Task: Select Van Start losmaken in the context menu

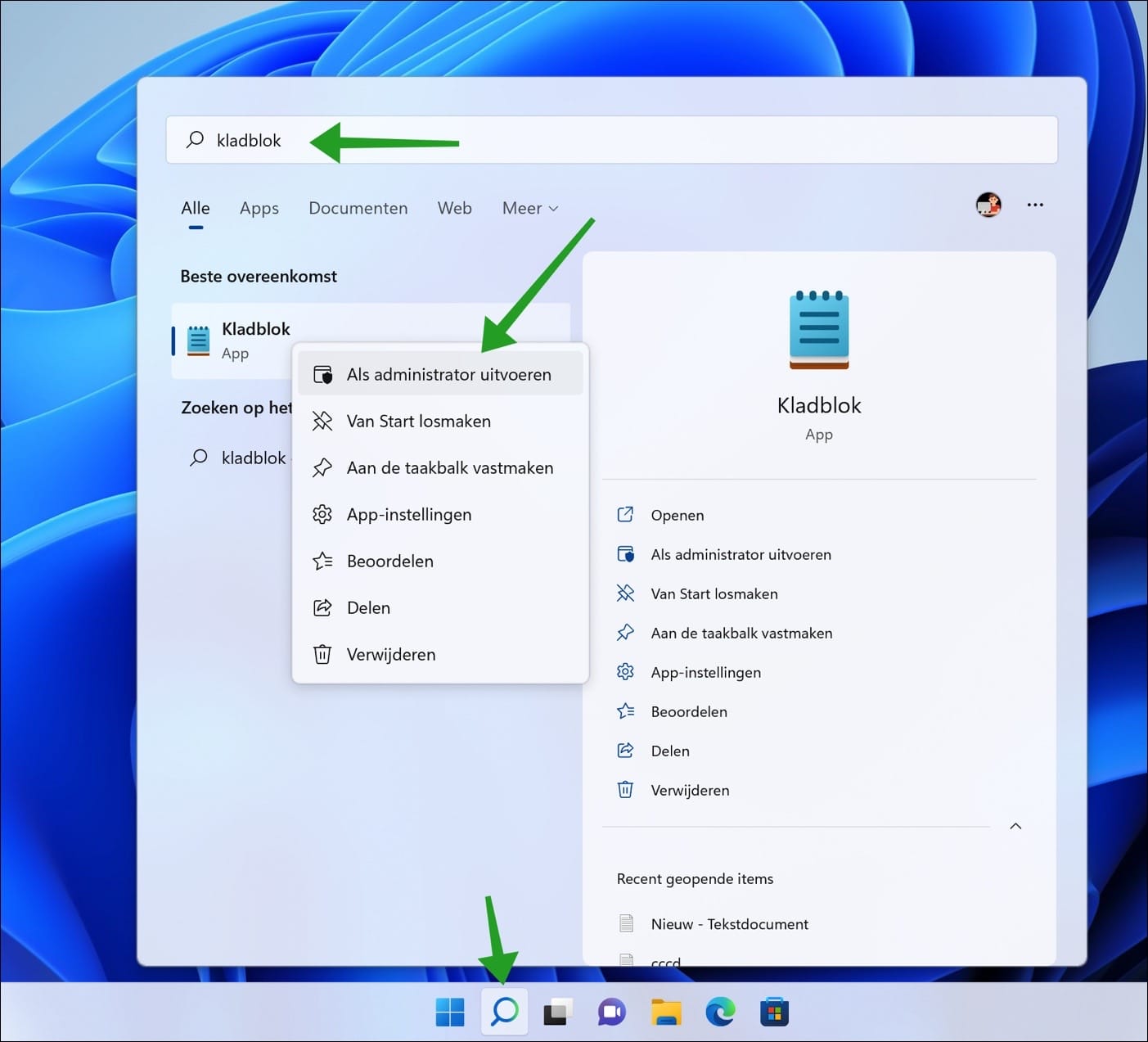Action: [x=418, y=421]
